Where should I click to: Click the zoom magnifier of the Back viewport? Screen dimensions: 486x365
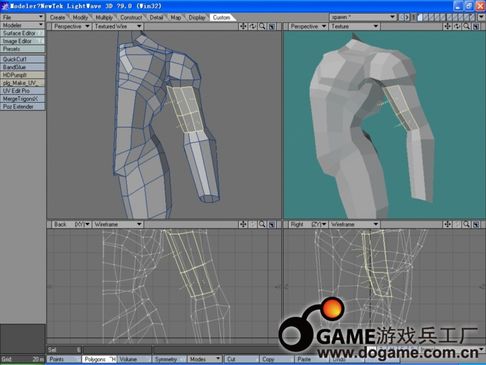[262, 224]
